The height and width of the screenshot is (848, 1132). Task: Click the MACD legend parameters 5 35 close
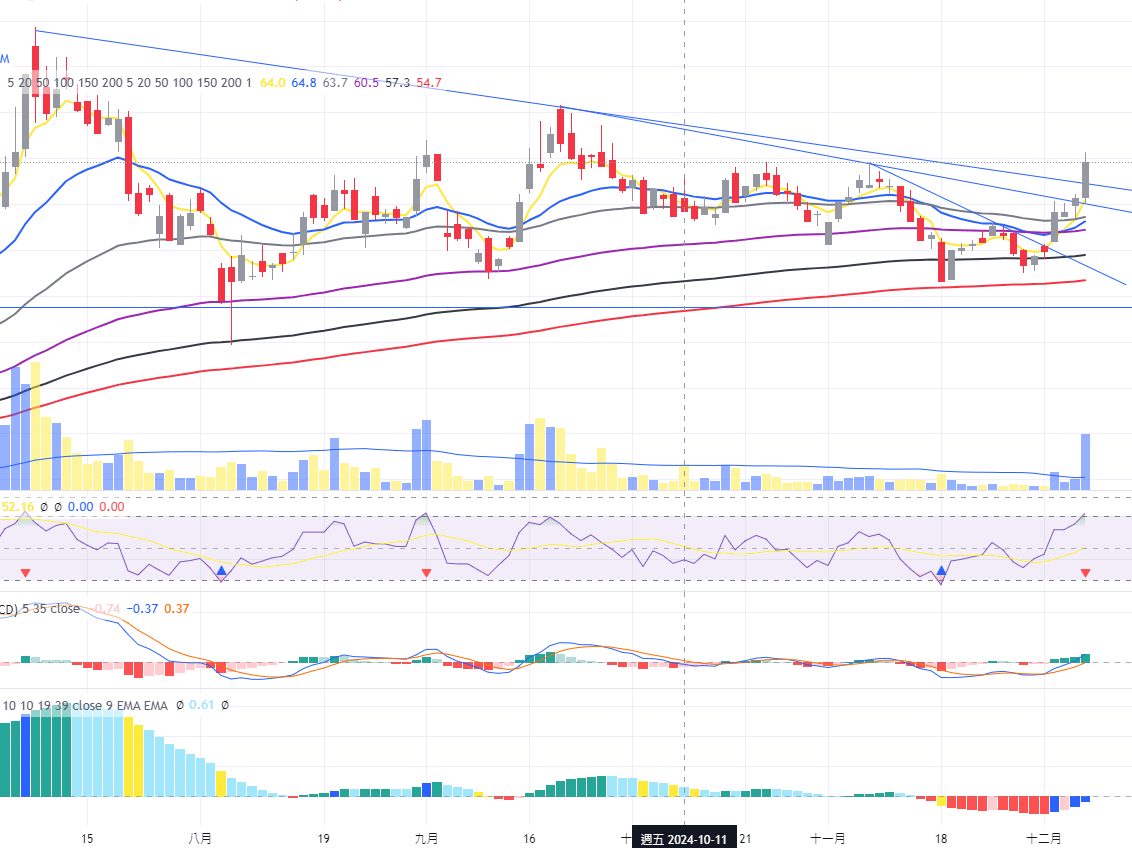tap(51, 608)
